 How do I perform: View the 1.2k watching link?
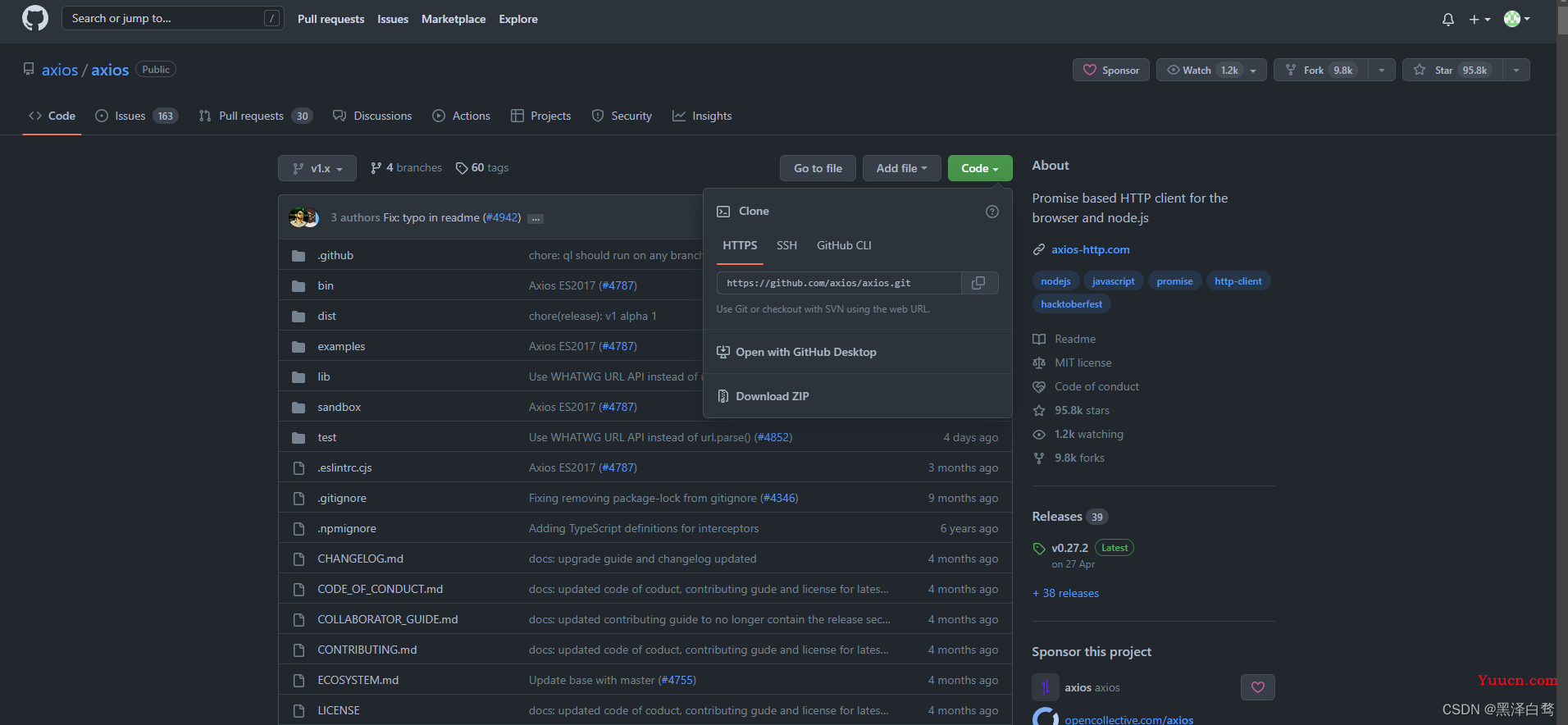1078,435
